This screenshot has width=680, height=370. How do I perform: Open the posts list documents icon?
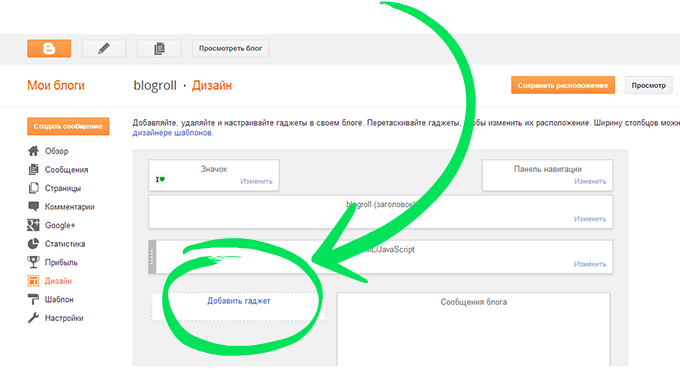click(x=159, y=49)
